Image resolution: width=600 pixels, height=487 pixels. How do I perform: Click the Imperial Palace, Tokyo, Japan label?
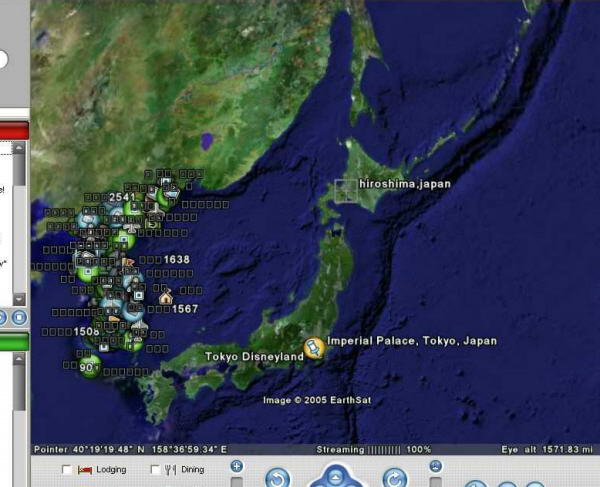point(411,341)
